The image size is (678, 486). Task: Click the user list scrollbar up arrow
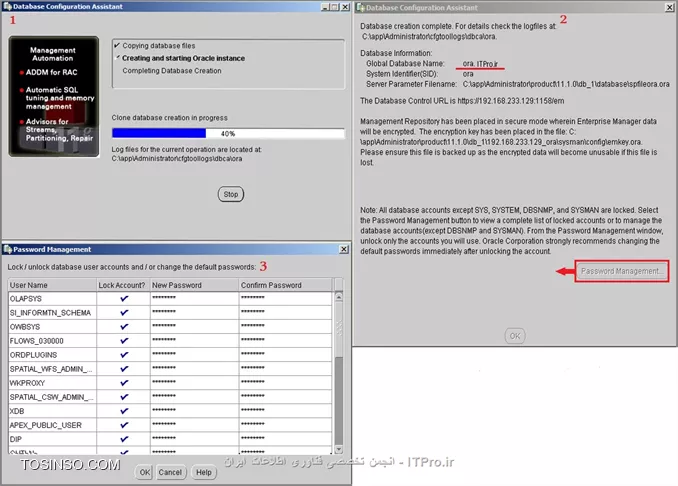pos(339,297)
